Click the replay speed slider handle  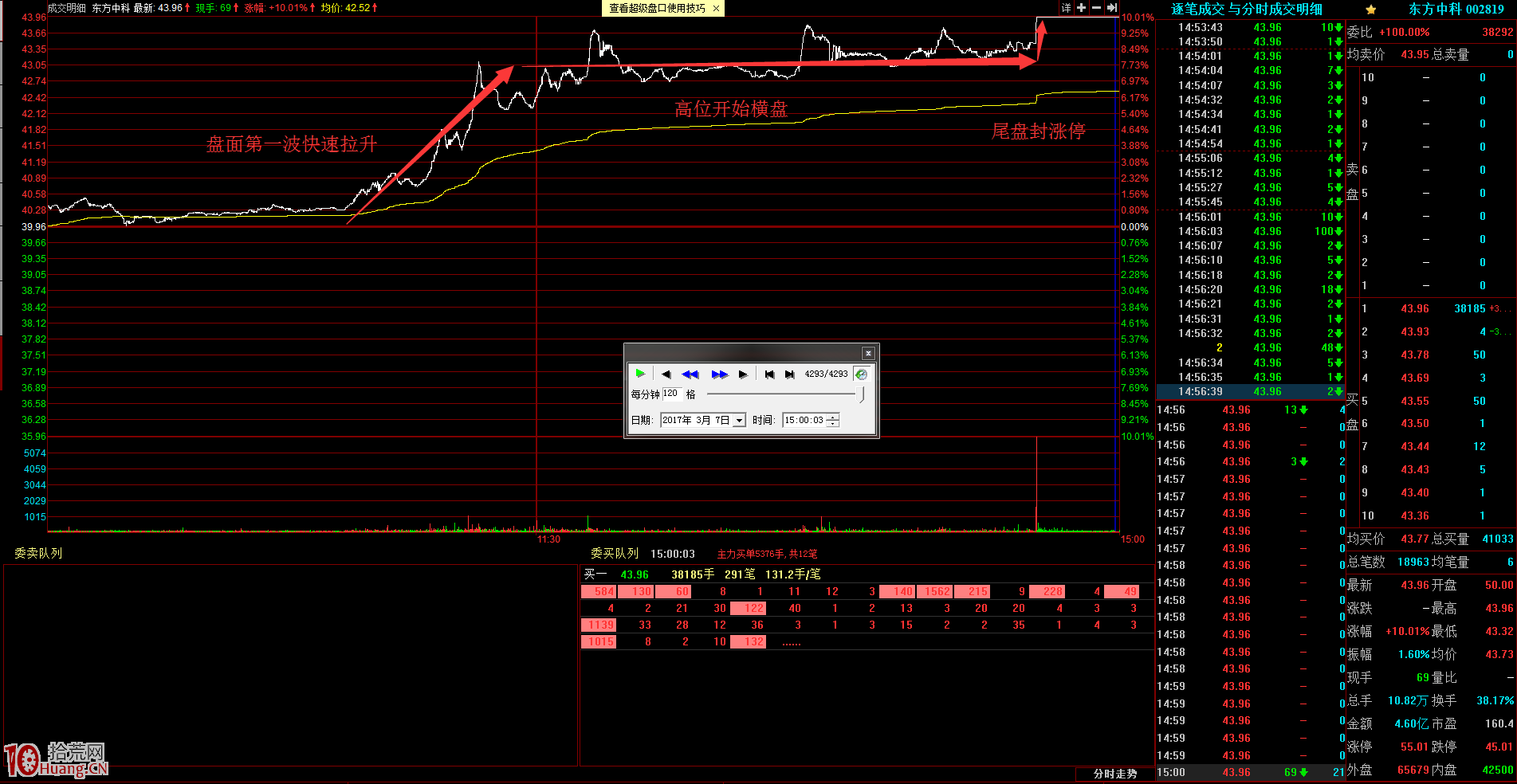861,394
